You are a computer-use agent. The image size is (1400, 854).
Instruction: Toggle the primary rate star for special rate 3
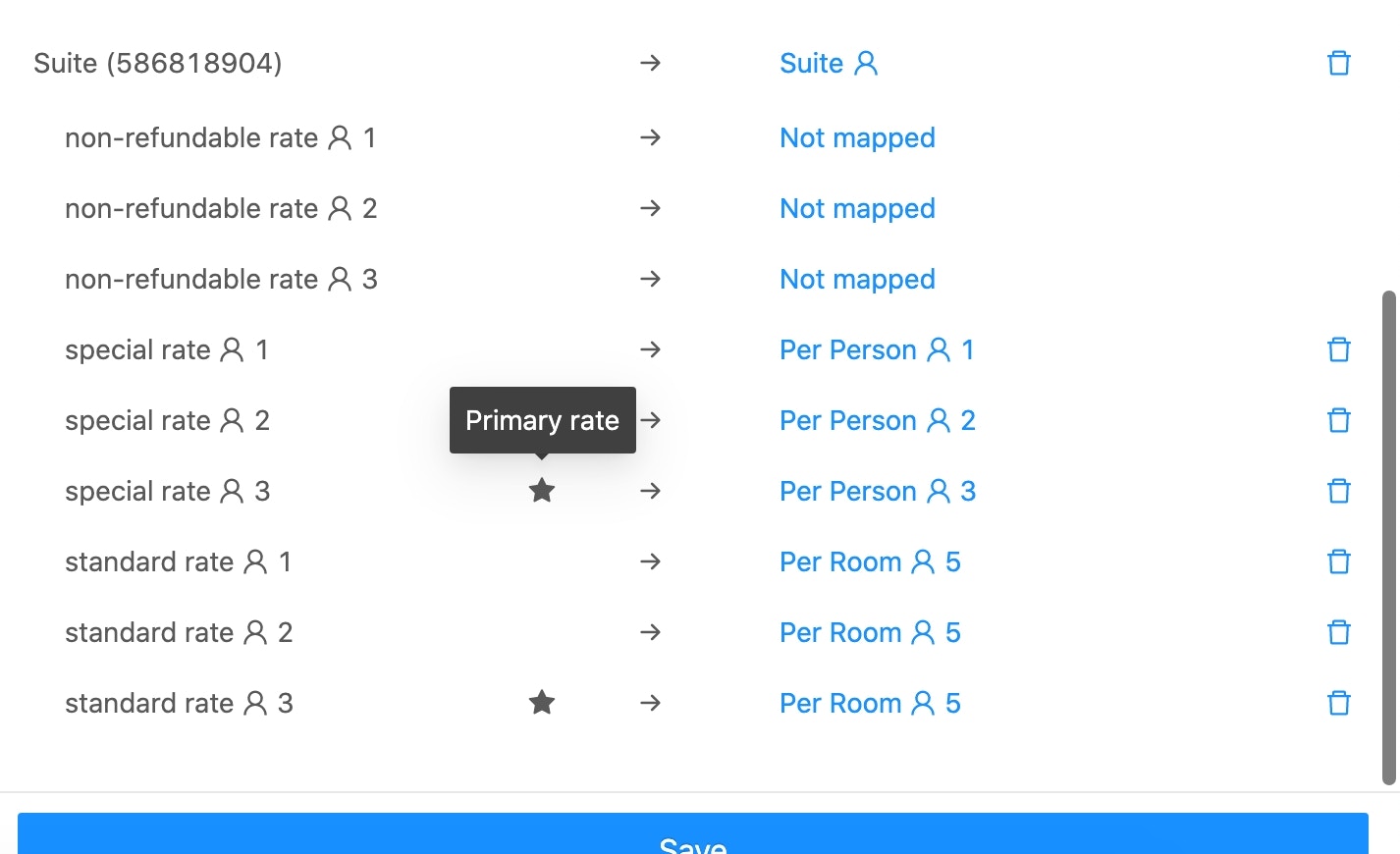tap(541, 490)
